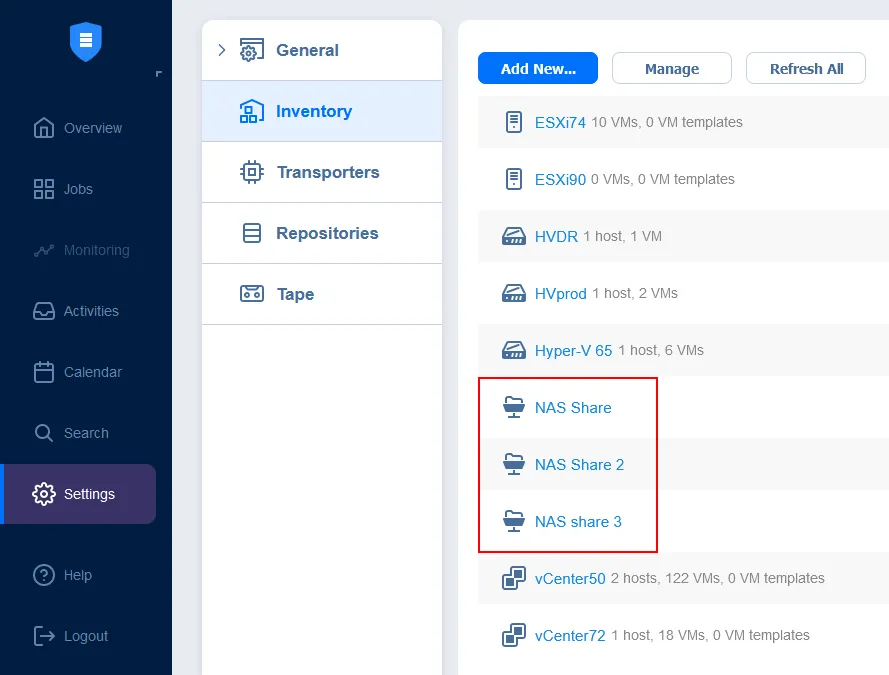The width and height of the screenshot is (889, 675).
Task: Click the vCenter50 server icon
Action: pos(514,578)
